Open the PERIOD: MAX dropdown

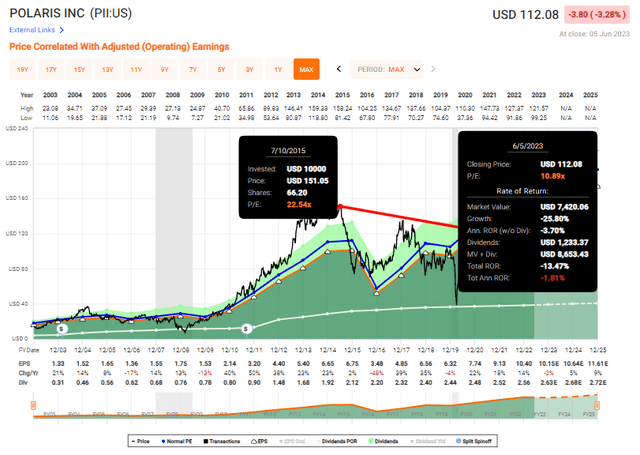click(x=386, y=69)
